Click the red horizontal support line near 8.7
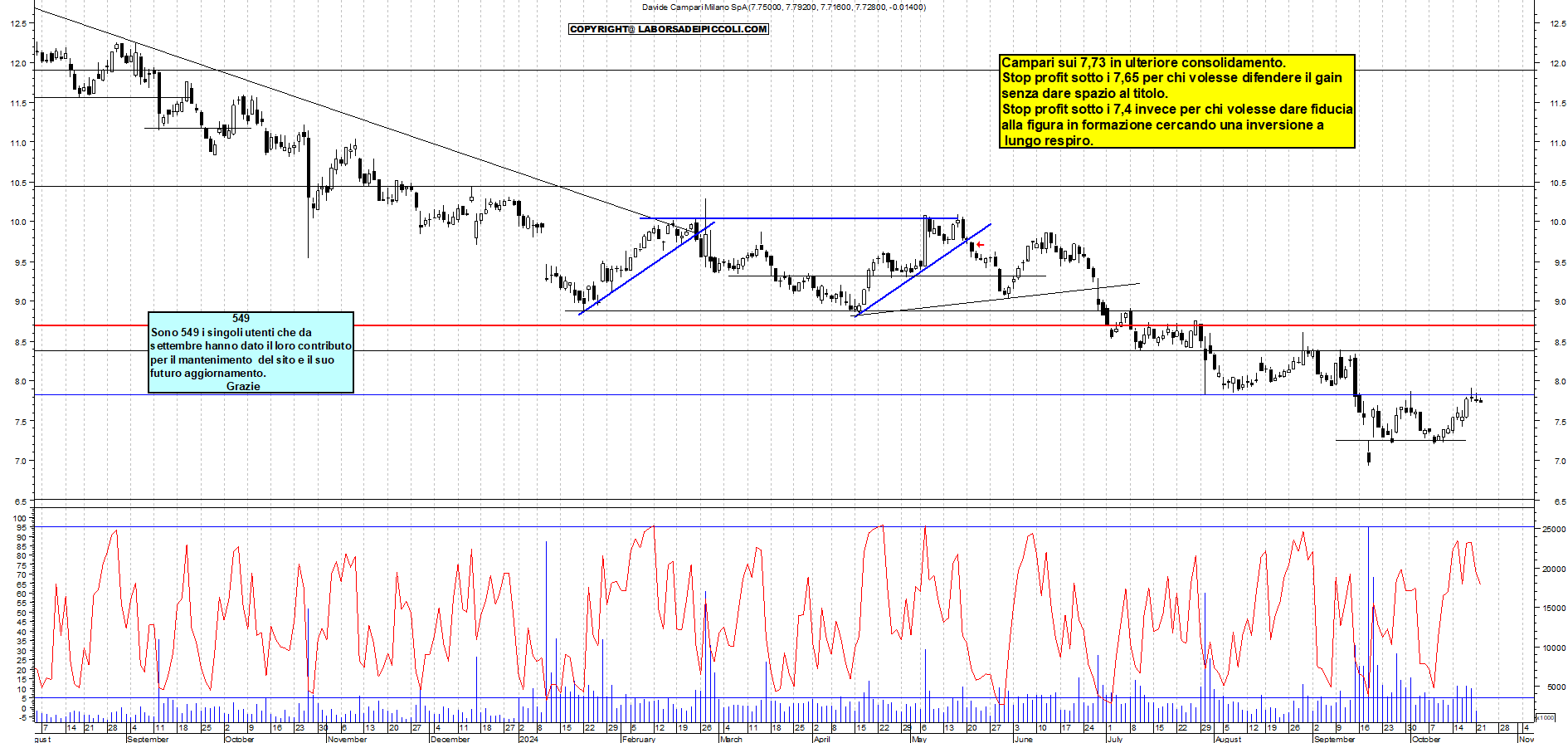This screenshot has width=1568, height=743. 784,325
